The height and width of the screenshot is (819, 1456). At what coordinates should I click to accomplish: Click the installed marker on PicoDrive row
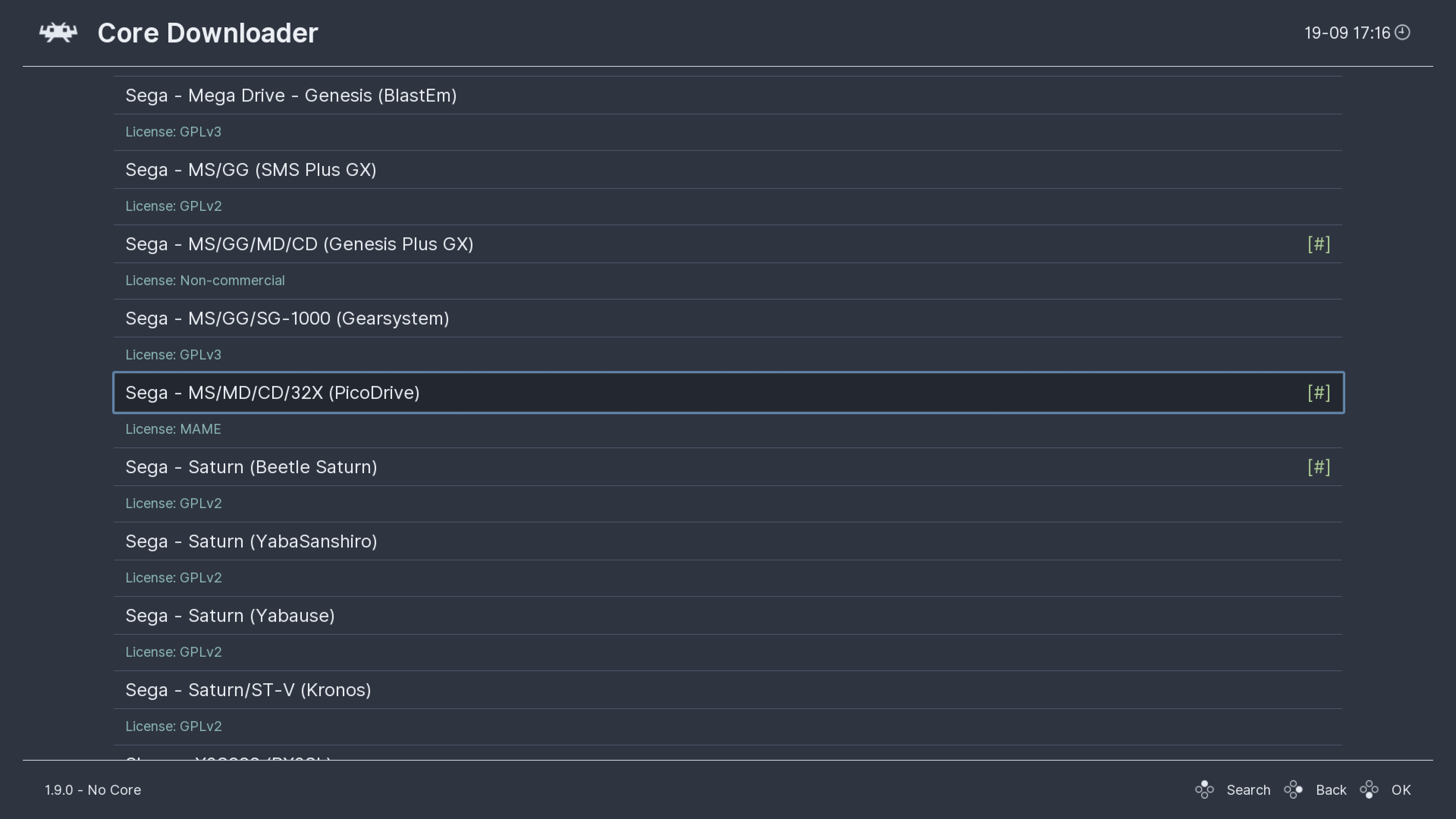[x=1319, y=393]
